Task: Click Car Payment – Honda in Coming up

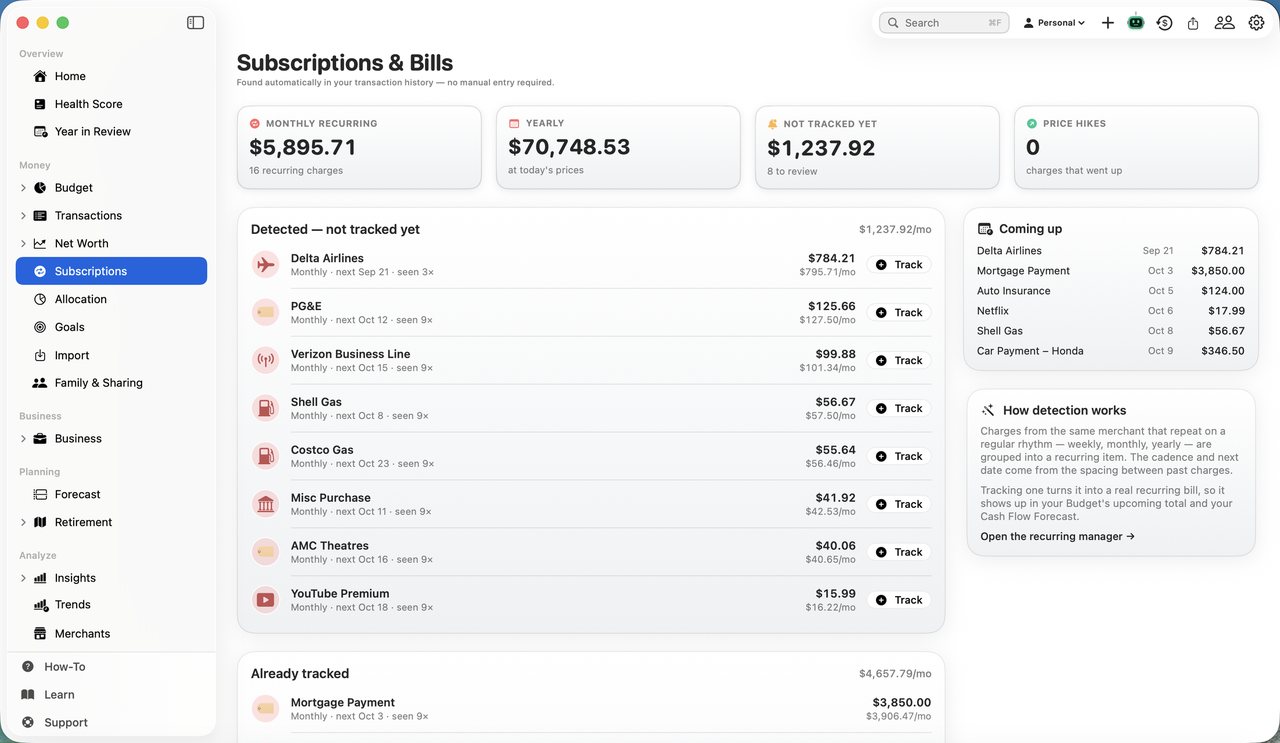Action: (1111, 351)
